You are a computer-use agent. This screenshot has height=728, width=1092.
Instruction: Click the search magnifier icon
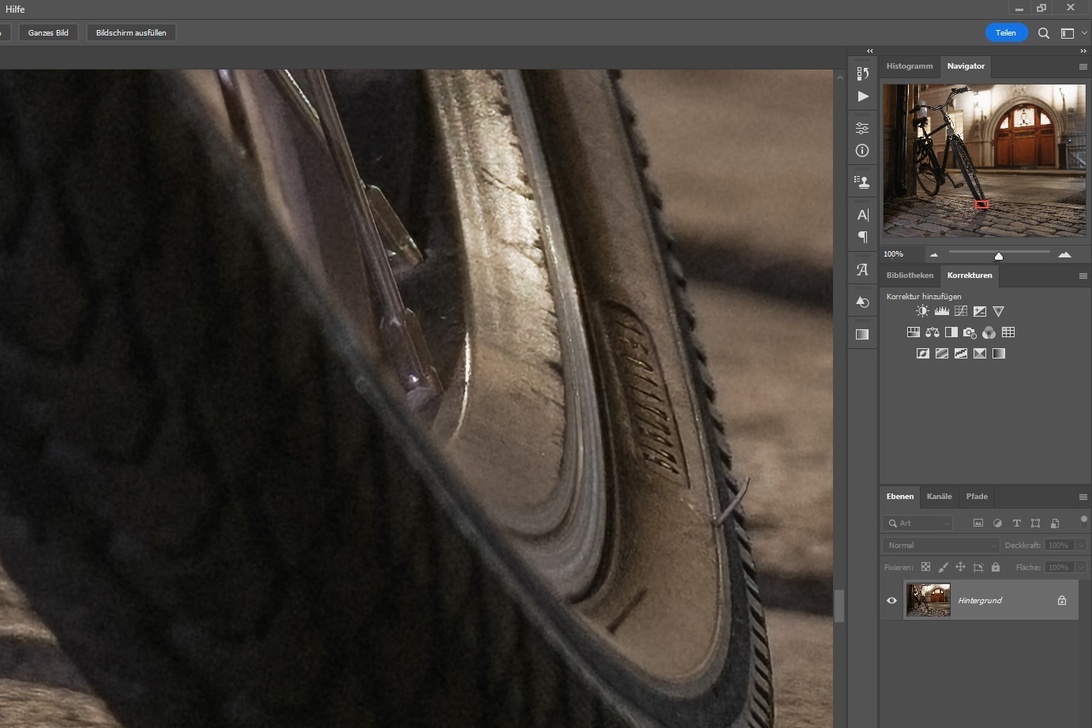(1043, 33)
